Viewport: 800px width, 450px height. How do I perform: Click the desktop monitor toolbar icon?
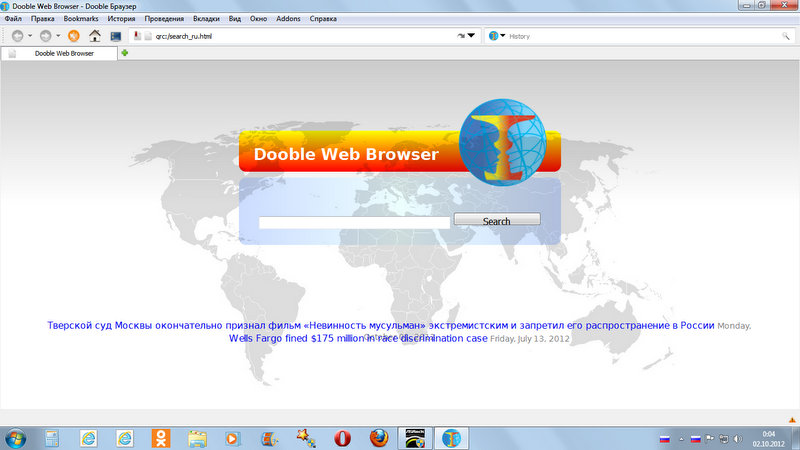click(x=116, y=36)
